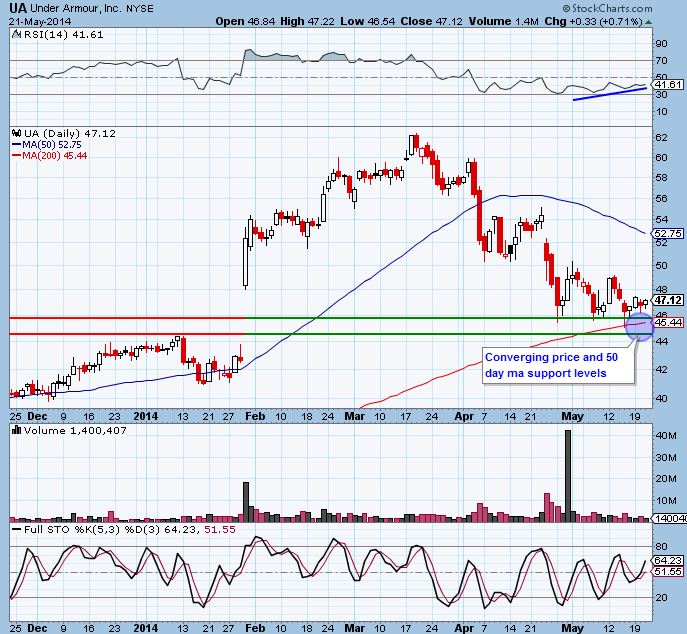Screen dimensions: 687x634
Task: Click the MA(50) 52.75 legend entry
Action: point(47,145)
